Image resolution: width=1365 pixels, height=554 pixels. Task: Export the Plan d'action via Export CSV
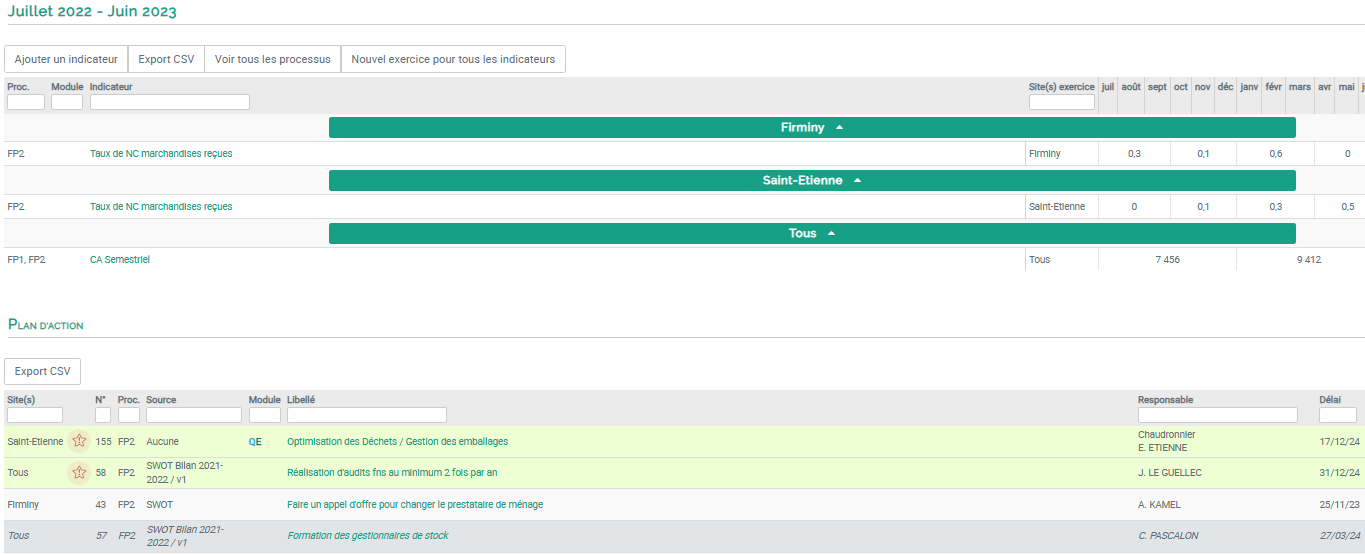(43, 371)
